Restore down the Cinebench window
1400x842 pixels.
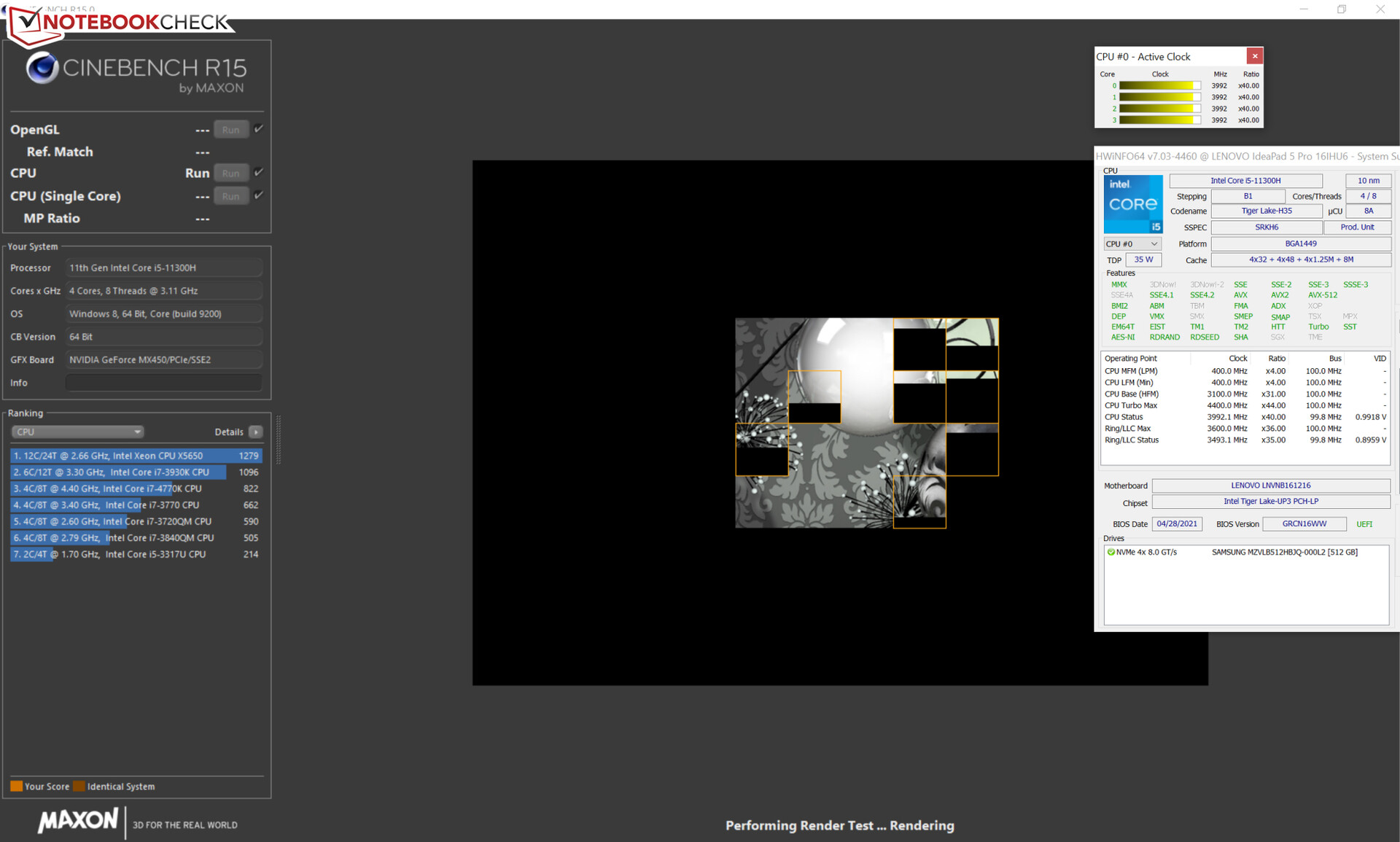(x=1341, y=9)
